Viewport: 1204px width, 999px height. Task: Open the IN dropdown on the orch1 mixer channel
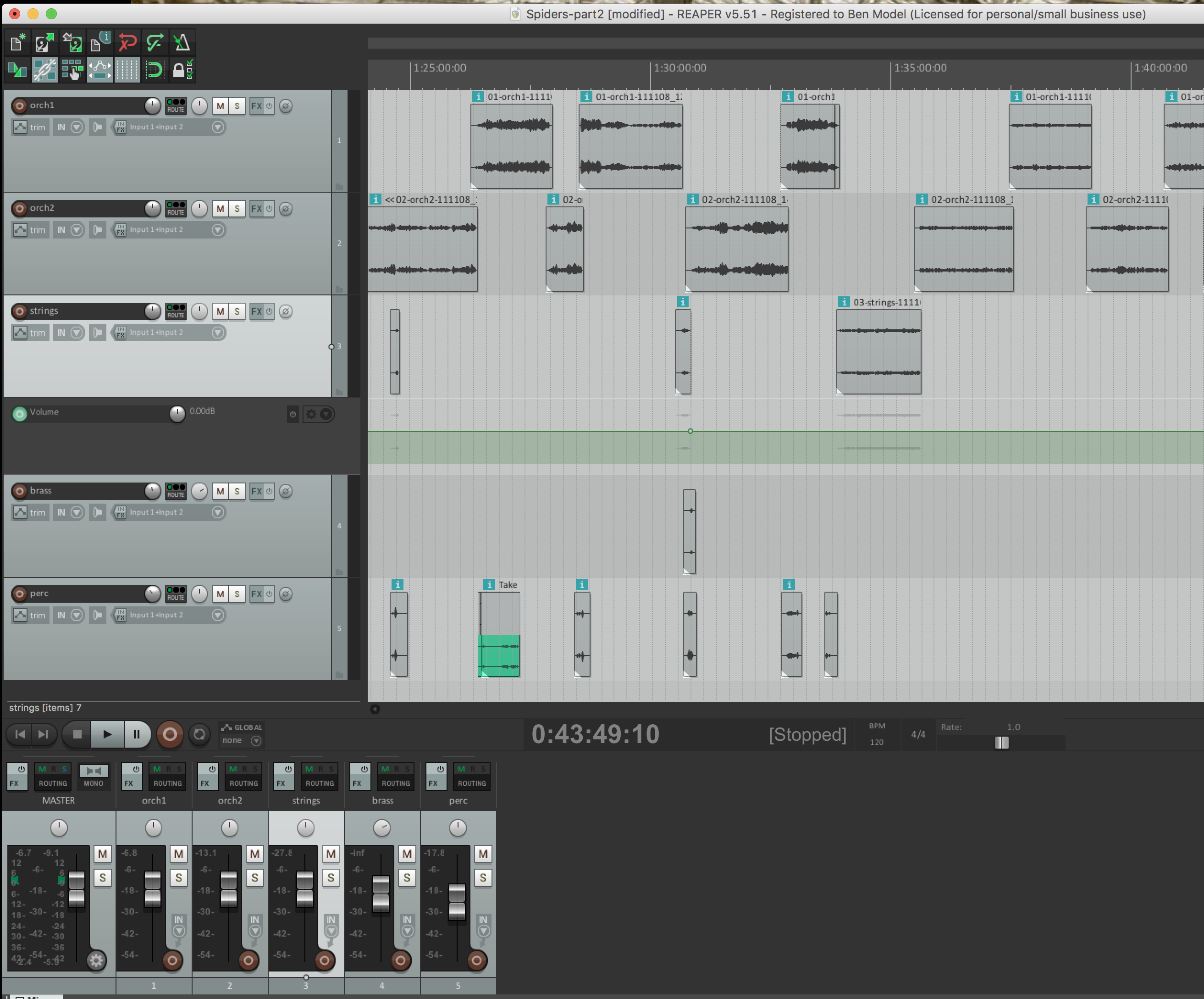[179, 925]
